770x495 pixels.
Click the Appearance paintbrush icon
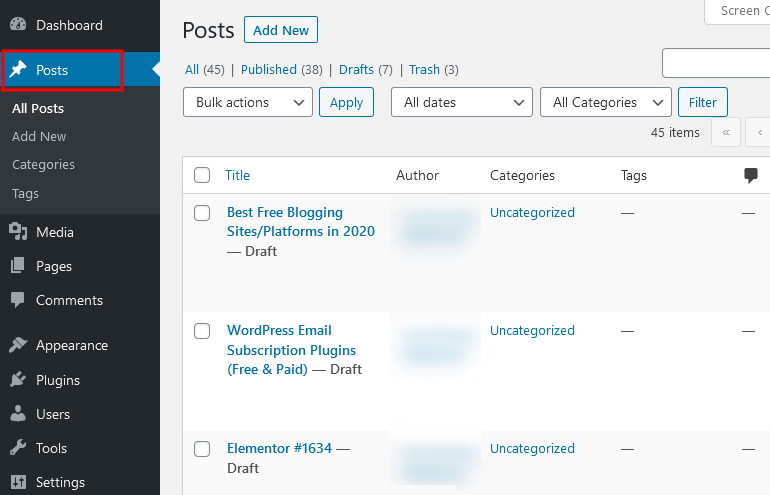(18, 345)
